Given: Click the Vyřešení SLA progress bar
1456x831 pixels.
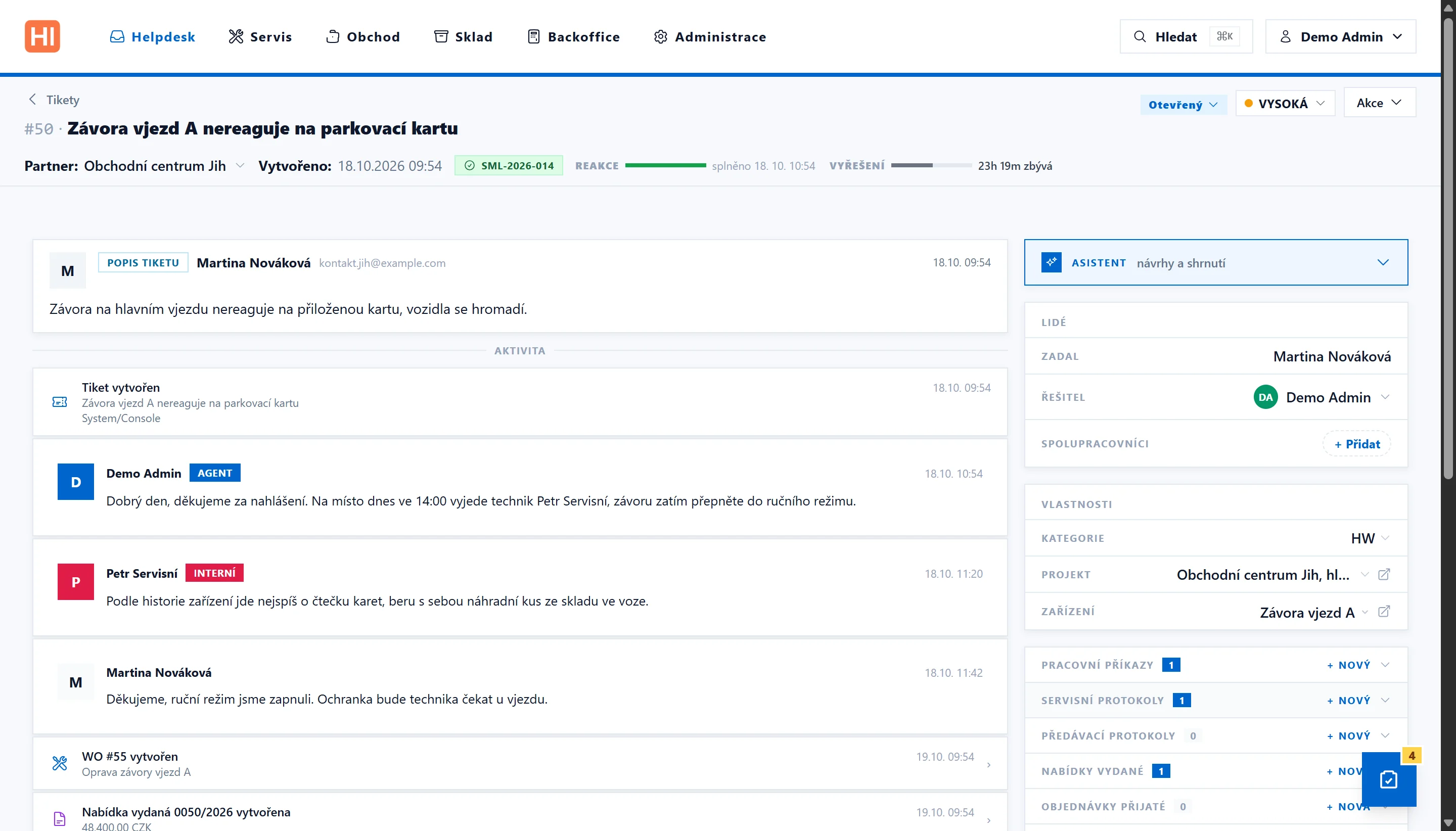Looking at the screenshot, I should pos(931,165).
